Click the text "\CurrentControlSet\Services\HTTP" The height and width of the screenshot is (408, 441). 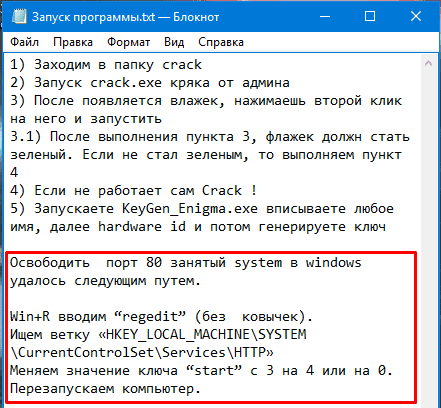coord(138,353)
